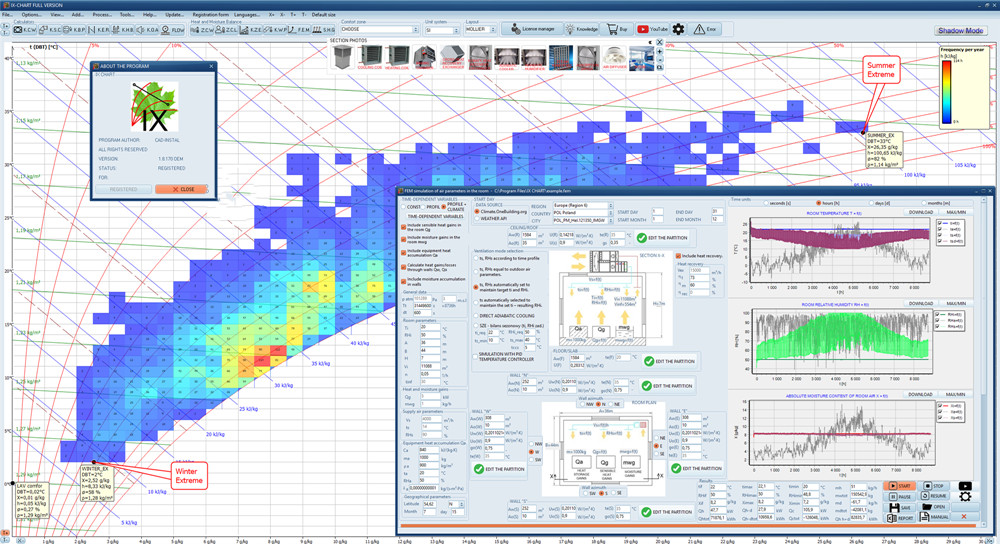Toggle Include heat recovery checkbox
Screen dimensions: 1000x544
click(x=679, y=256)
